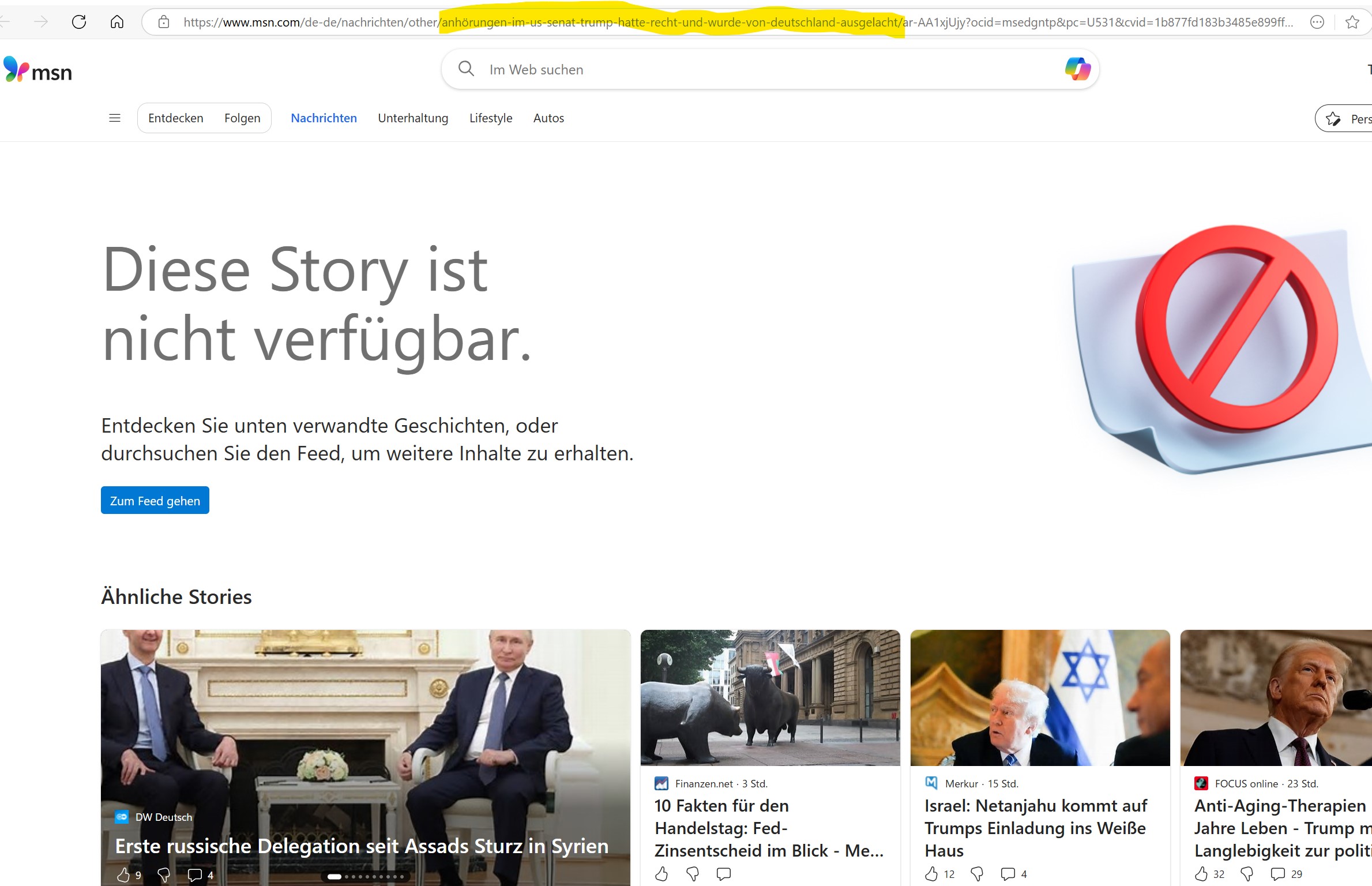Open the Erste russische Delegation headline
The image size is (1372, 886).
coord(362,846)
